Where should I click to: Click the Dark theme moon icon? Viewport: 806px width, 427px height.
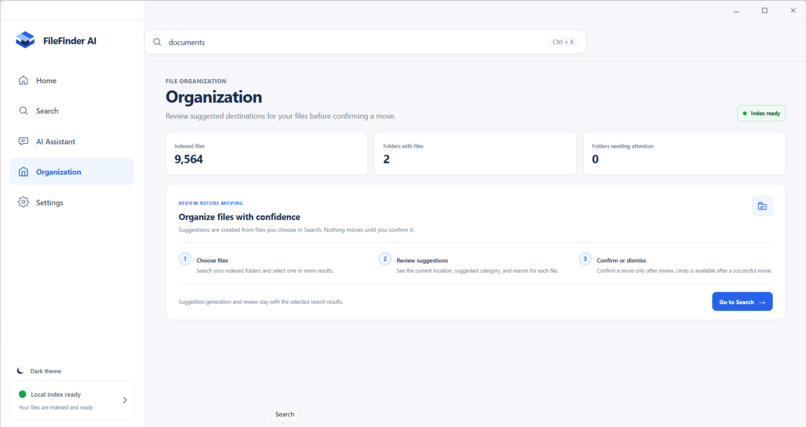20,370
